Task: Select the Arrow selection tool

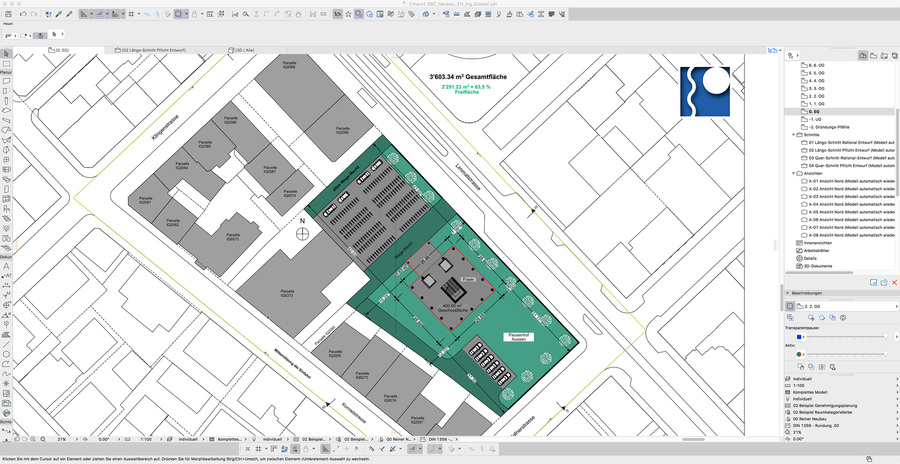Action: coord(6,53)
